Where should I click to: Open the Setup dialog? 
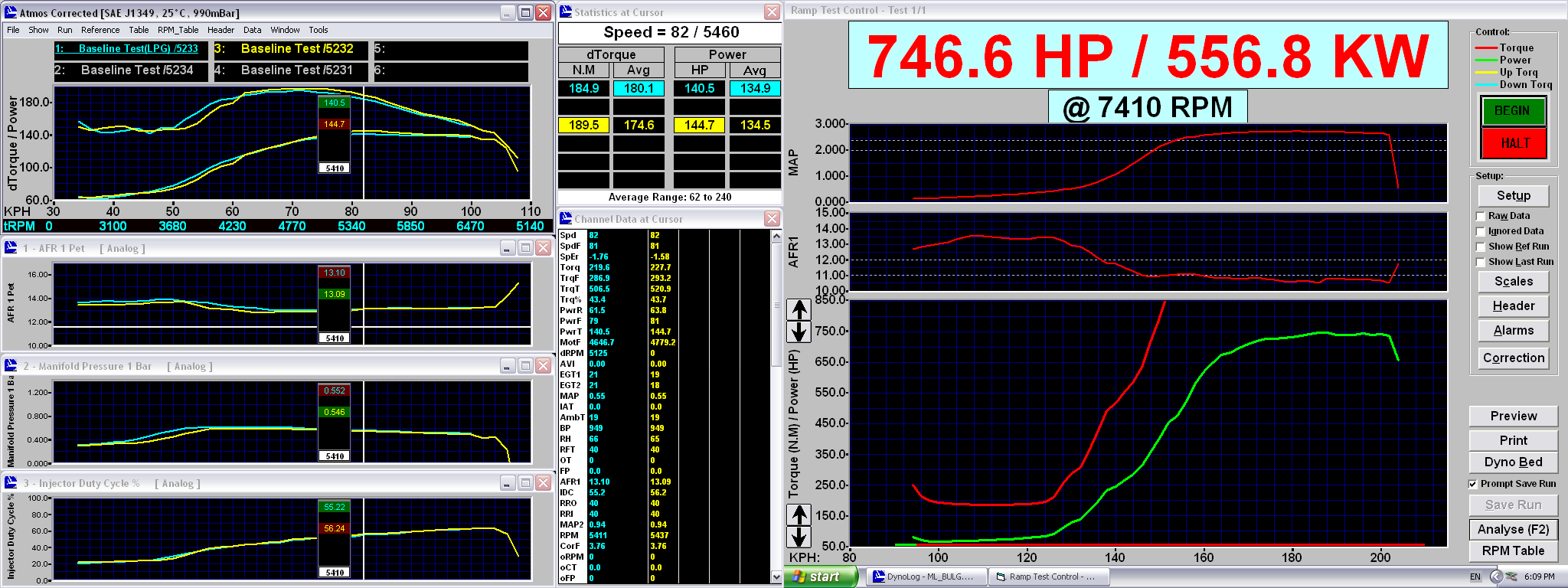pyautogui.click(x=1514, y=196)
